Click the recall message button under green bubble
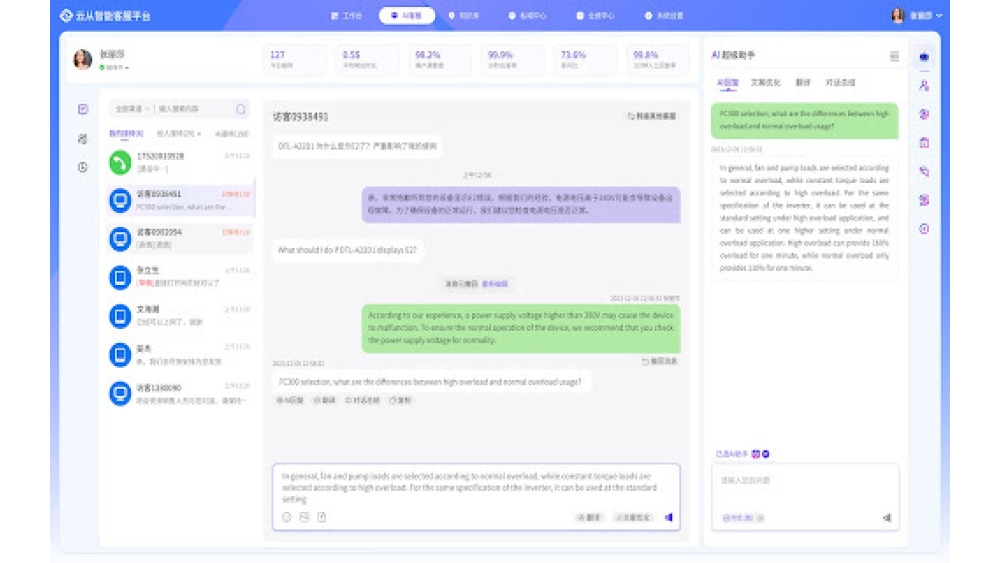1000x563 pixels. point(659,362)
